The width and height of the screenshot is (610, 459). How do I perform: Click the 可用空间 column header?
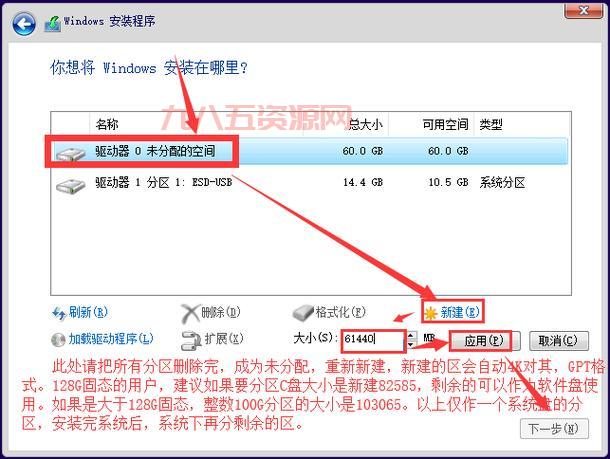[x=445, y=124]
